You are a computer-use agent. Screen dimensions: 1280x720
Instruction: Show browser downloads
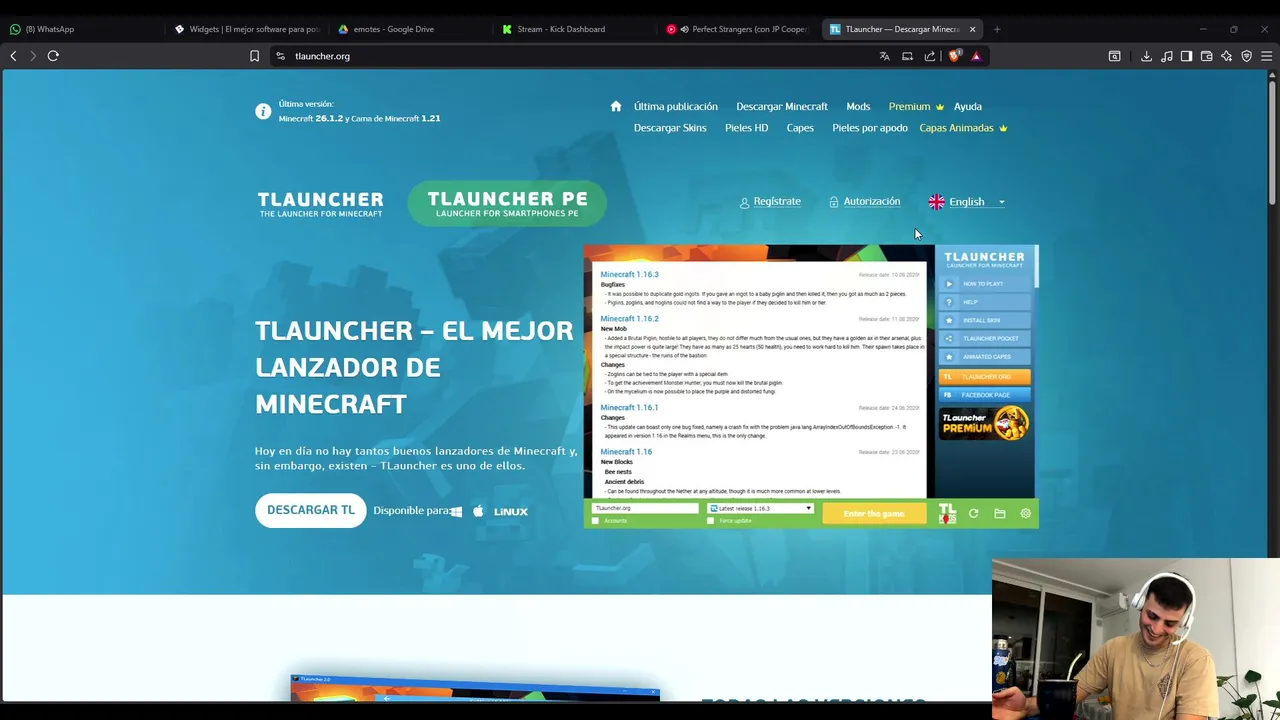click(1146, 56)
